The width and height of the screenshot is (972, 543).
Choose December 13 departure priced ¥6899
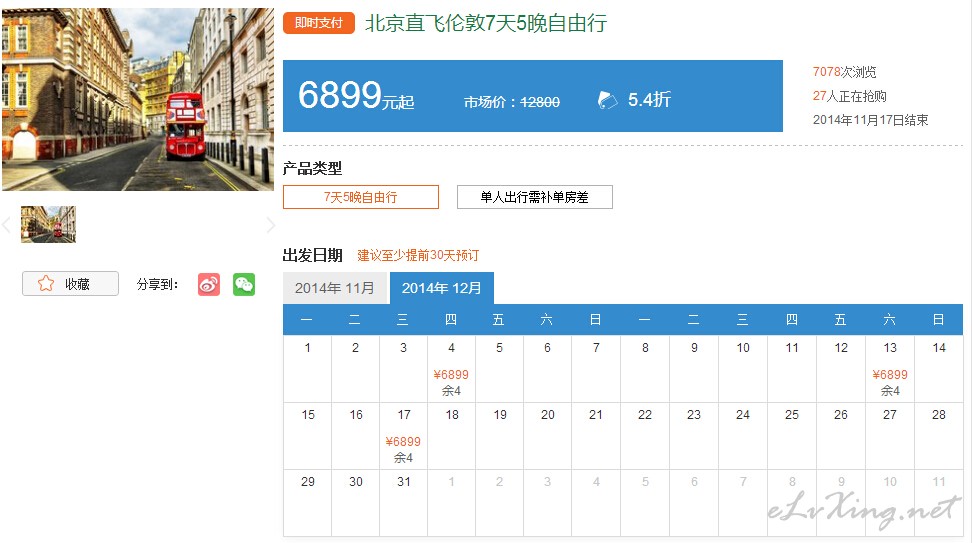(x=890, y=369)
